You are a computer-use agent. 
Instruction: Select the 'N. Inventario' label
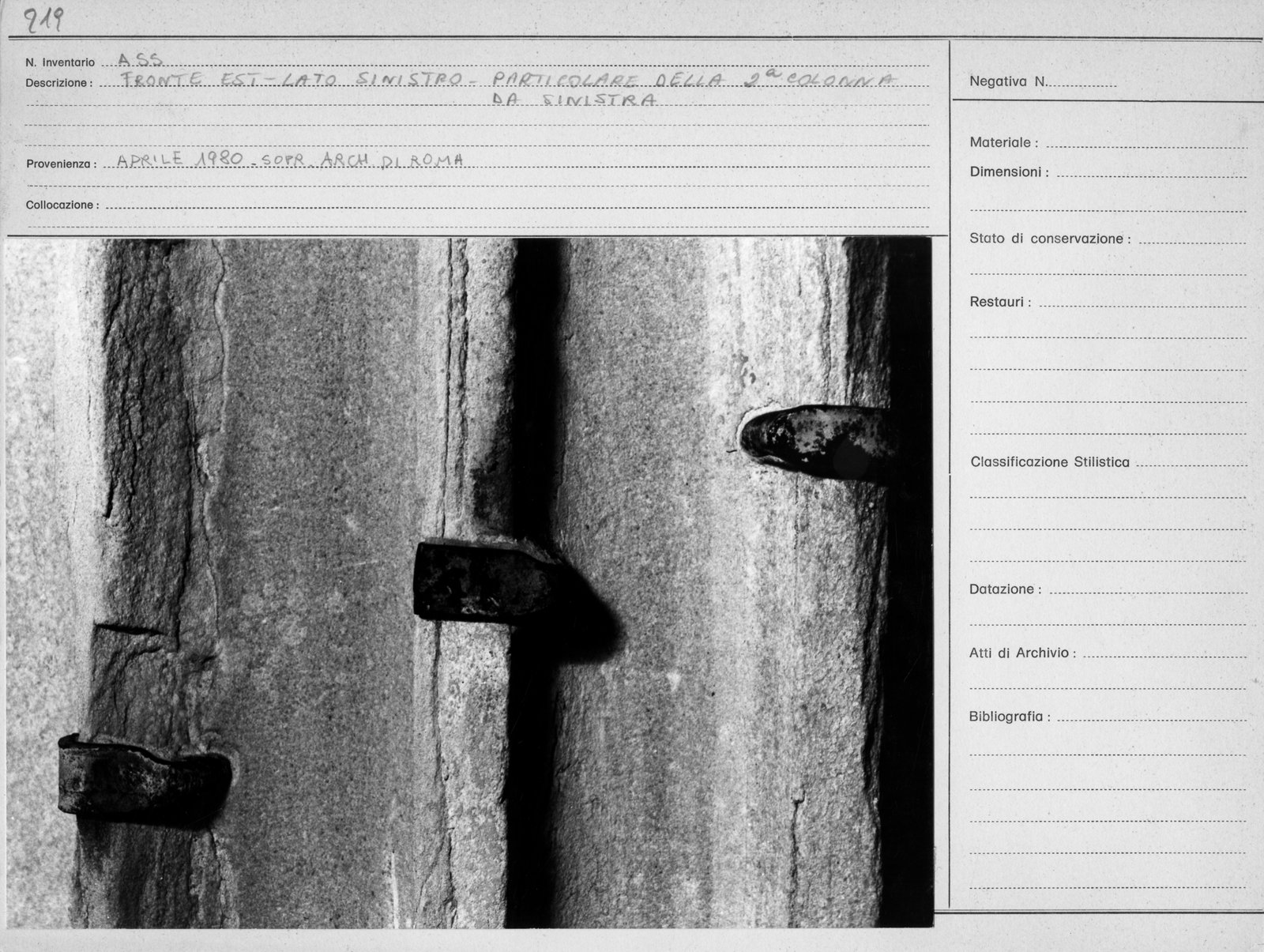60,62
